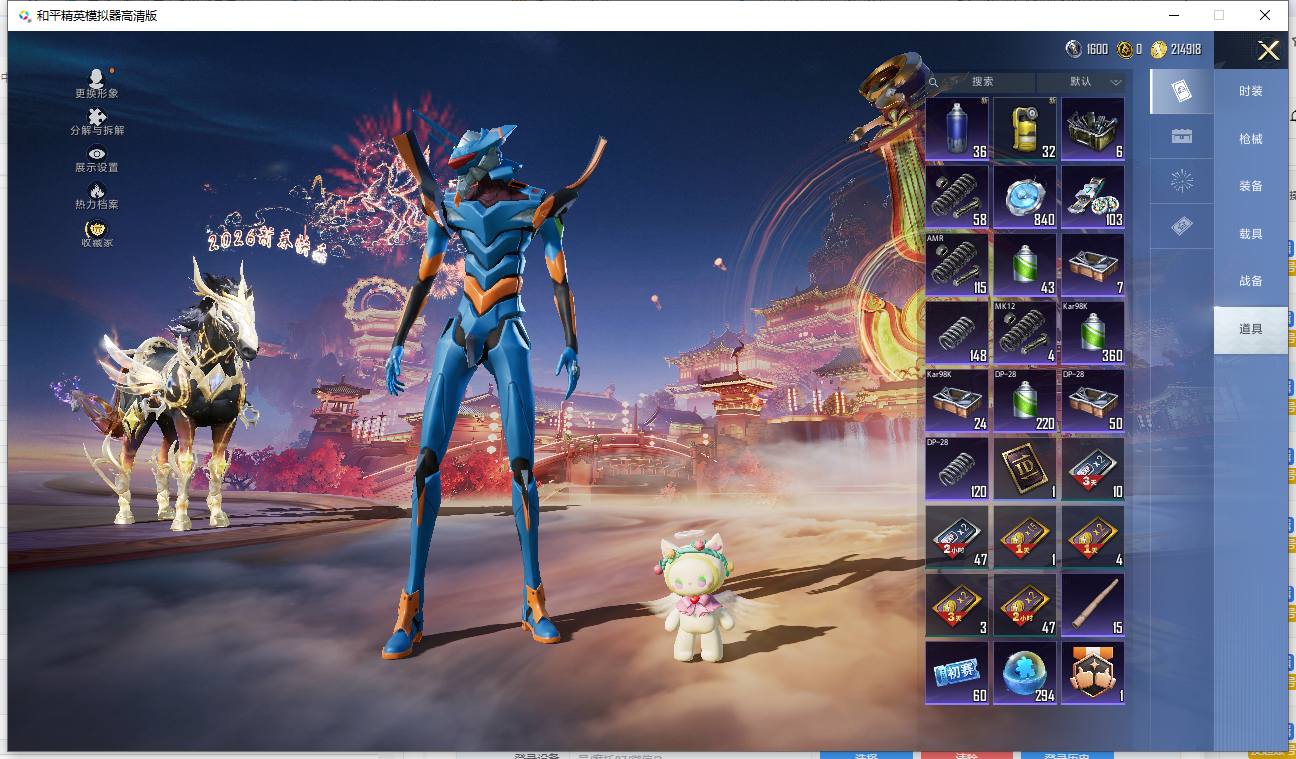The width and height of the screenshot is (1296, 759).
Task: Open 分解与拆解 puzzle-piece icon
Action: click(x=97, y=122)
